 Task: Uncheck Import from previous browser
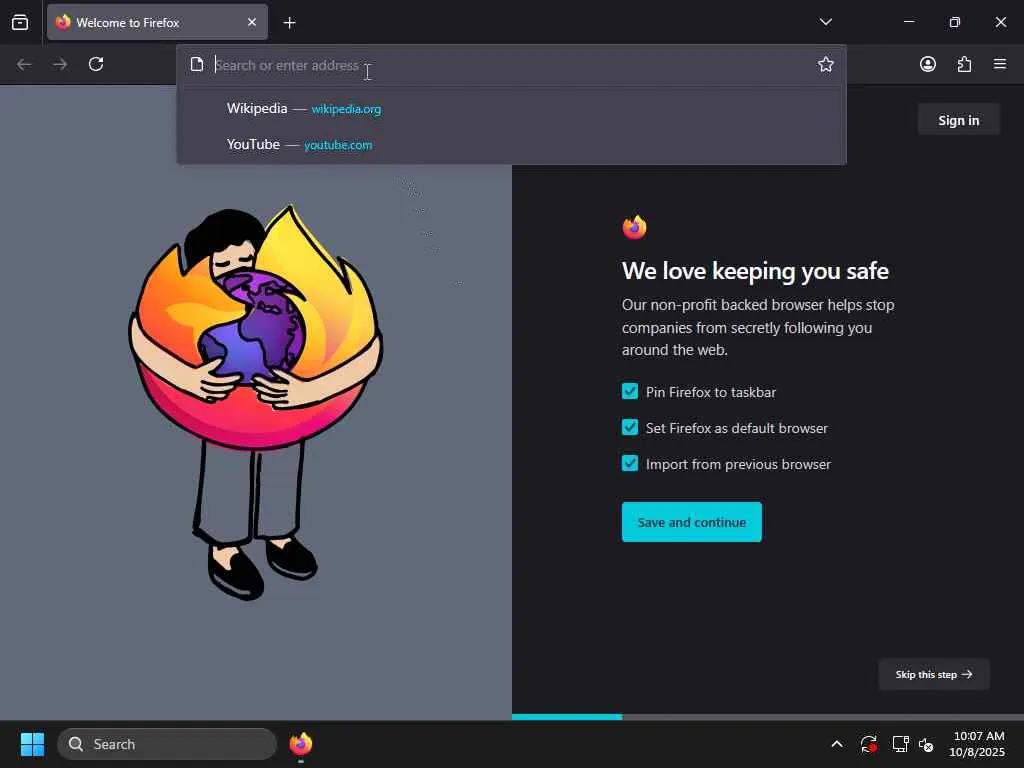pos(630,463)
